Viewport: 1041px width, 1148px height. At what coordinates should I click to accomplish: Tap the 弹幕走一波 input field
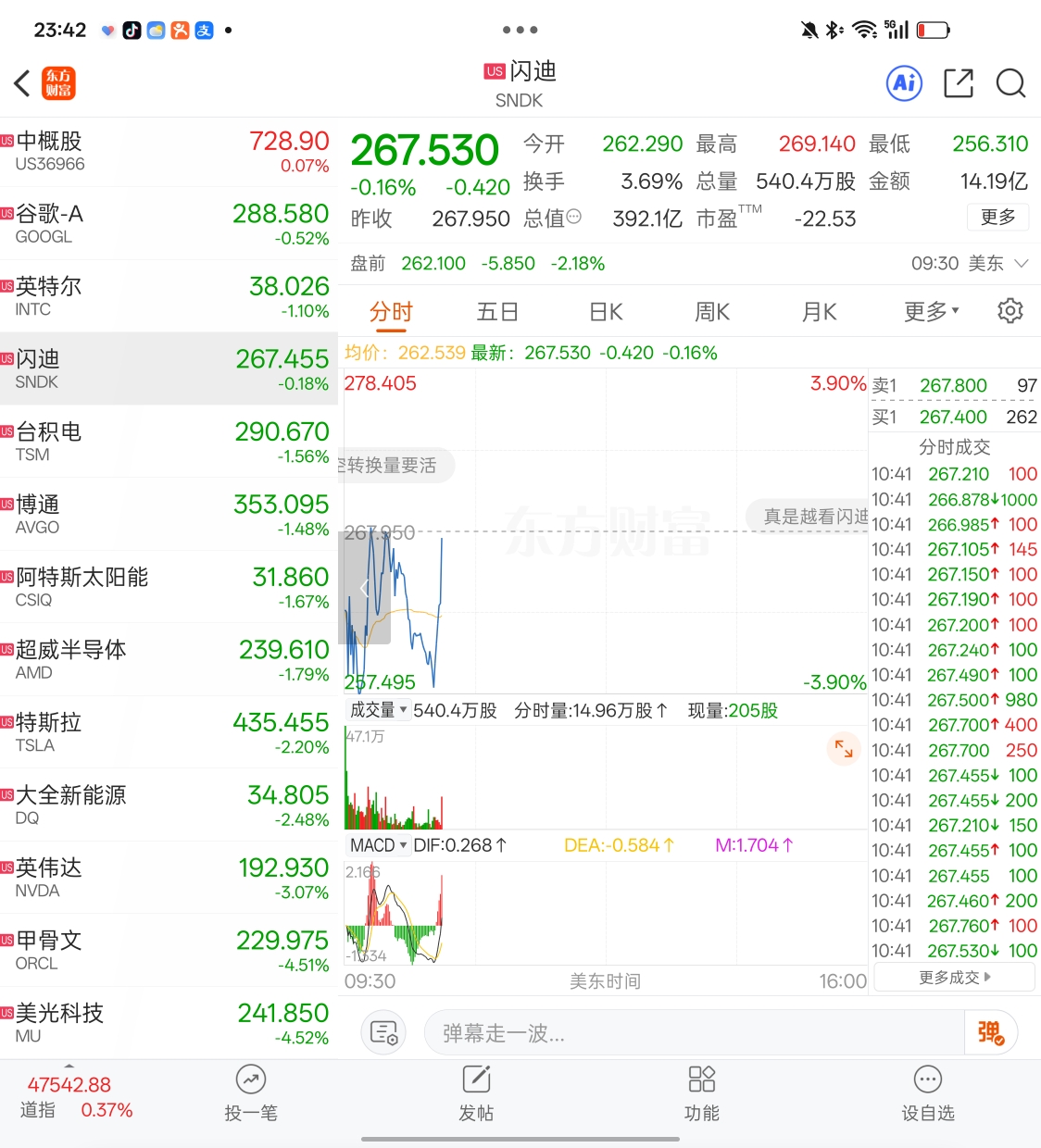pyautogui.click(x=695, y=1032)
